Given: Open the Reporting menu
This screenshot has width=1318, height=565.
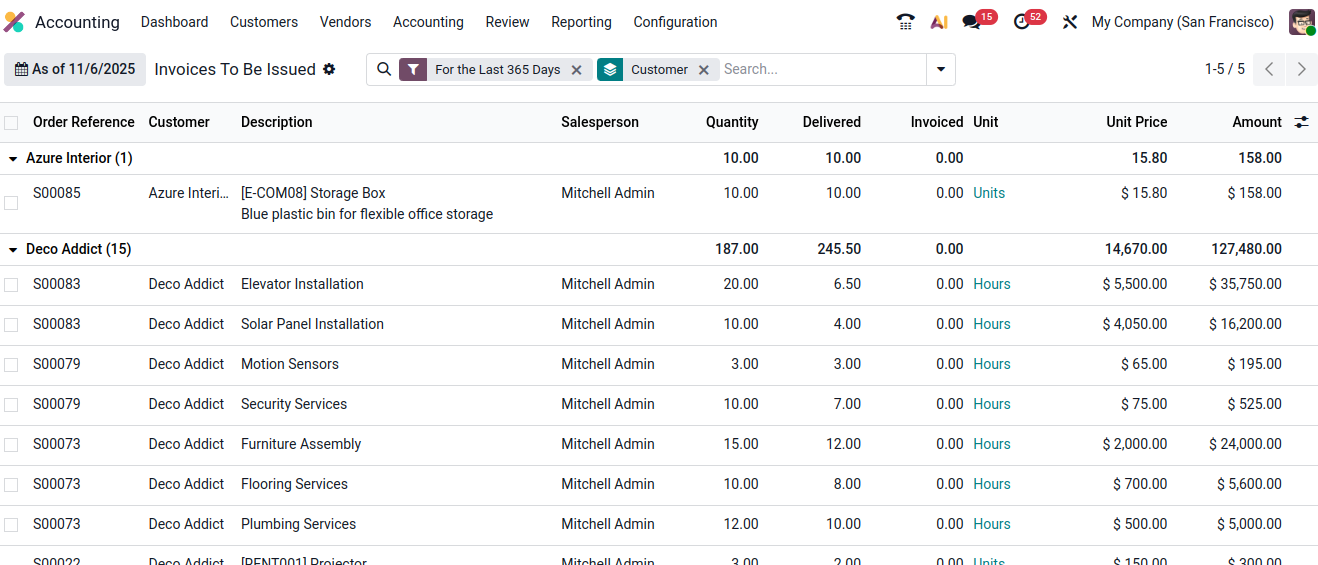Looking at the screenshot, I should pyautogui.click(x=581, y=22).
